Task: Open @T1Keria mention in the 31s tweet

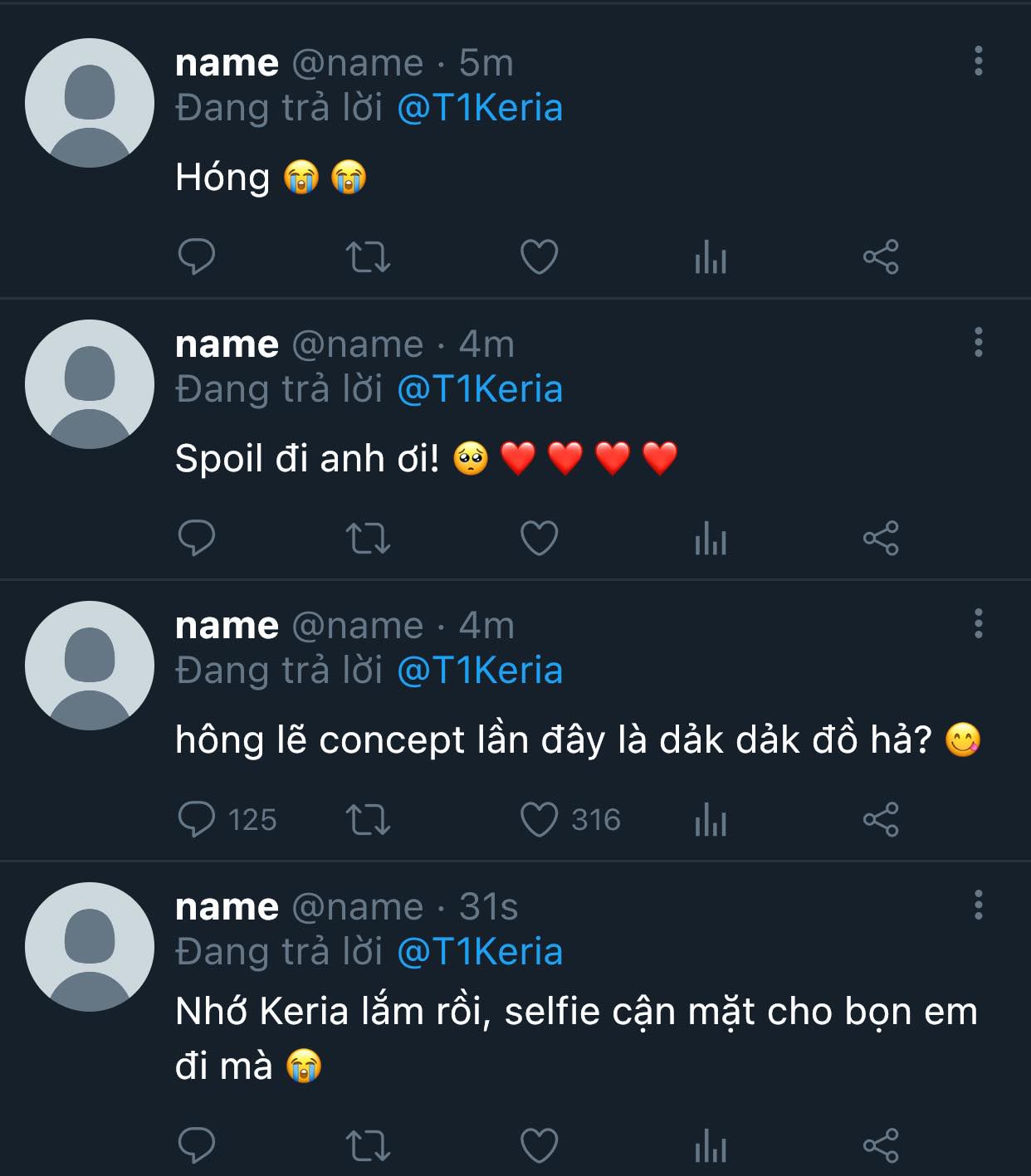Action: [480, 952]
